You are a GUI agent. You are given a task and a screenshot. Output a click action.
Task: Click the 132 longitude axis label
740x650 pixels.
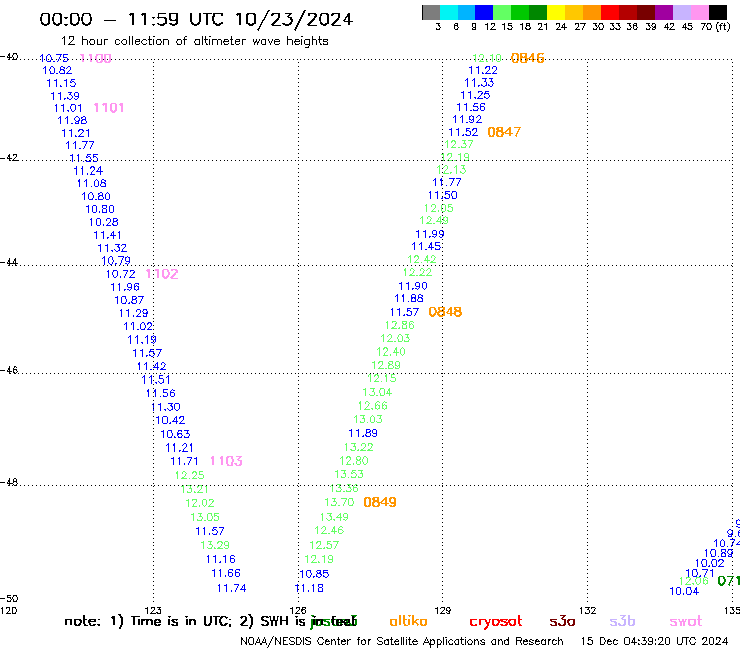click(x=588, y=610)
